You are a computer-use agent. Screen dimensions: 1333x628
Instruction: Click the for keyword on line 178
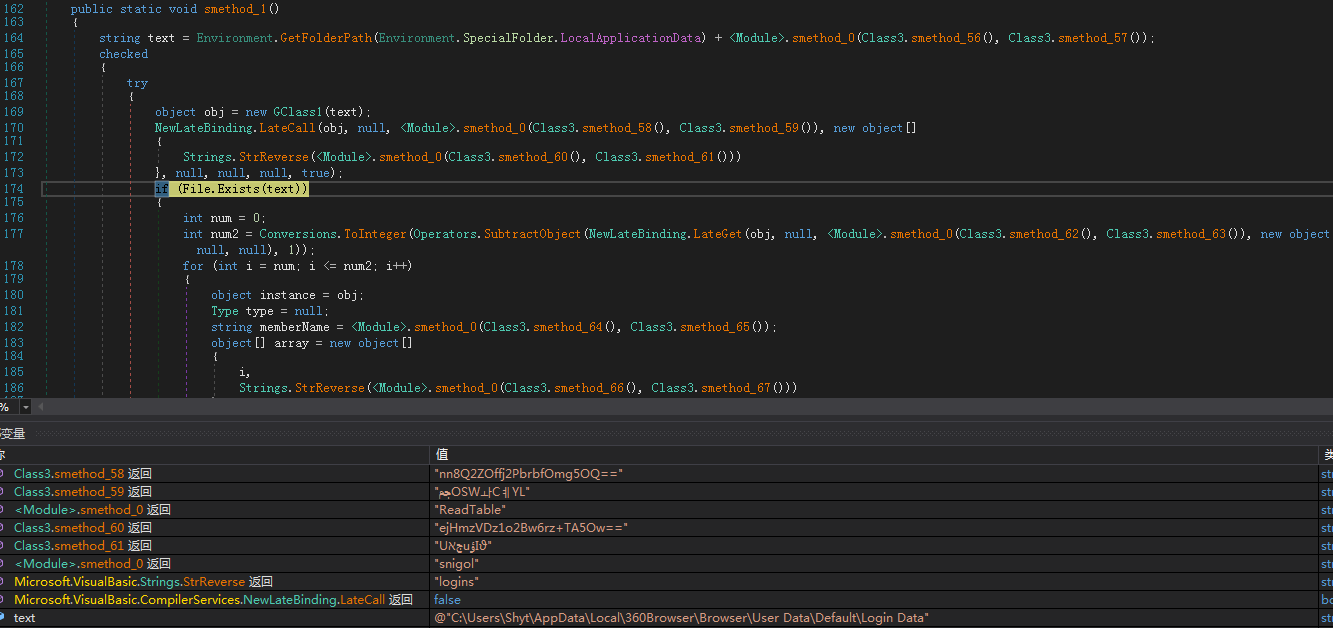[193, 266]
